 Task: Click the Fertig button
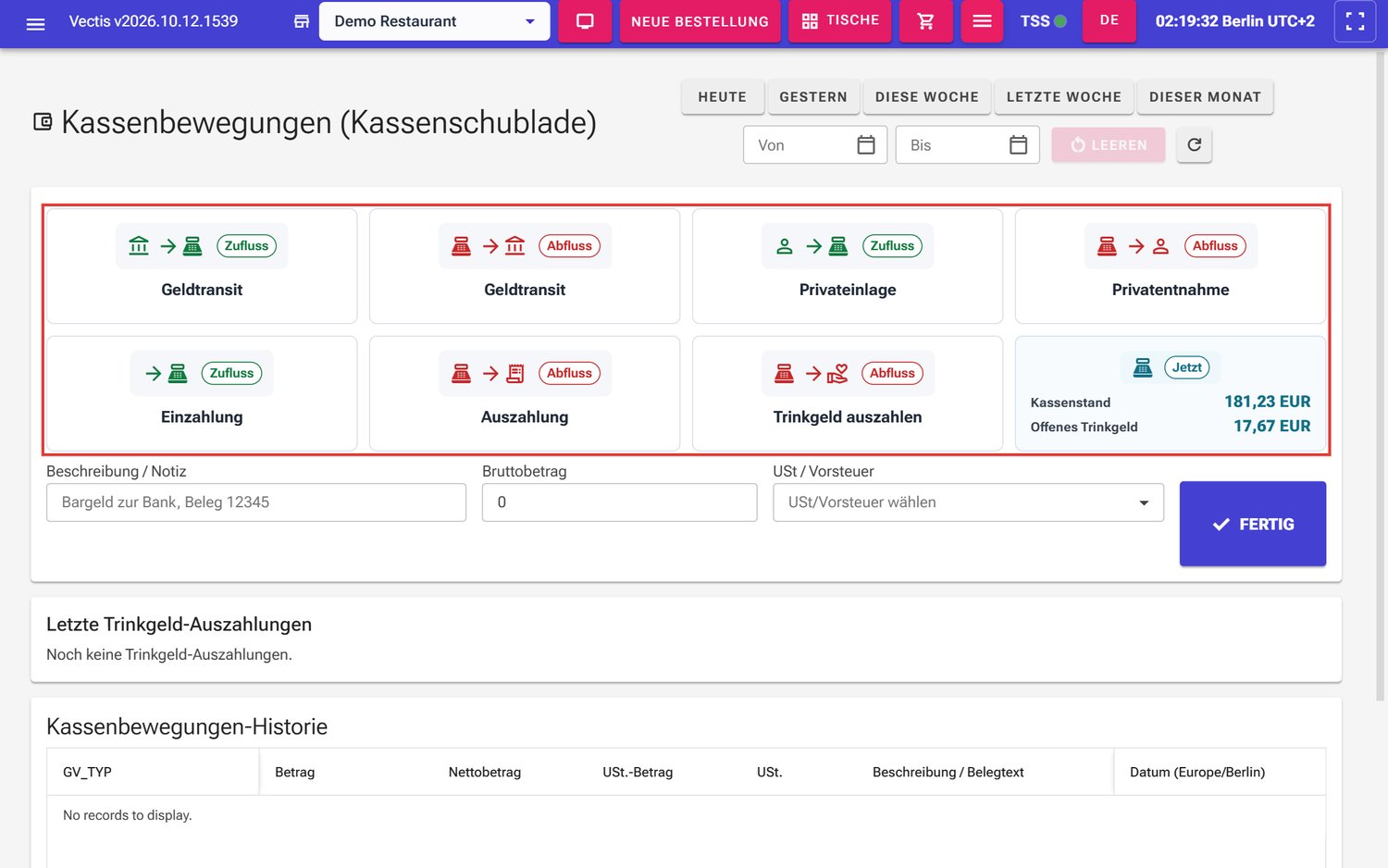coord(1253,524)
